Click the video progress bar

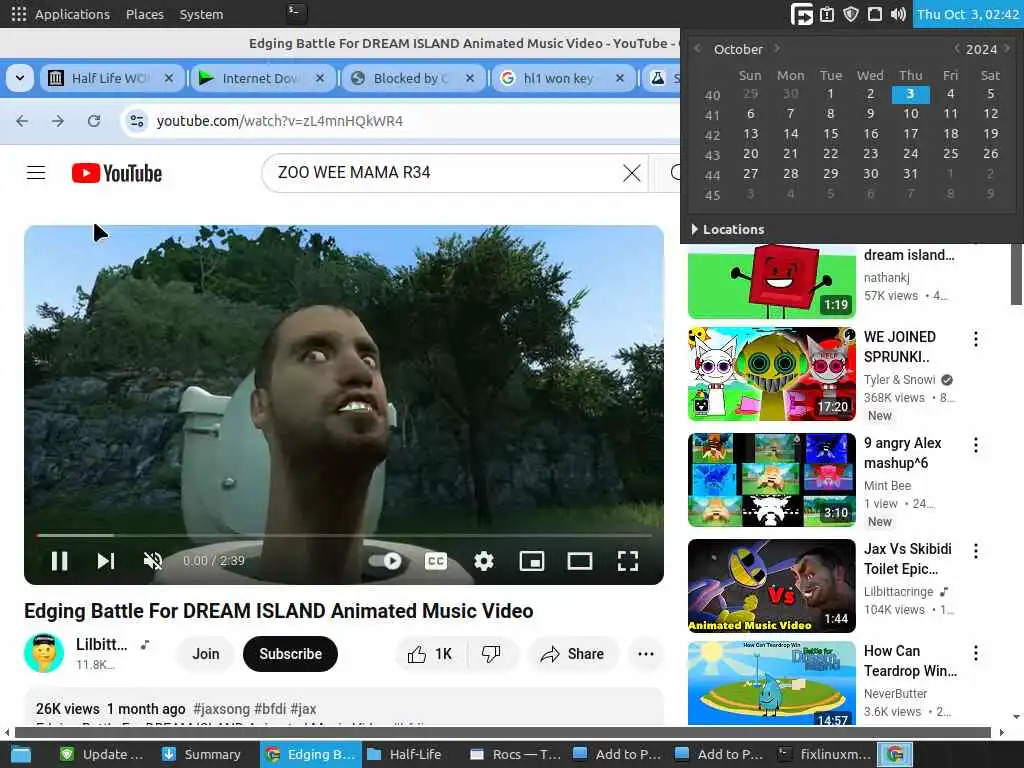point(344,535)
